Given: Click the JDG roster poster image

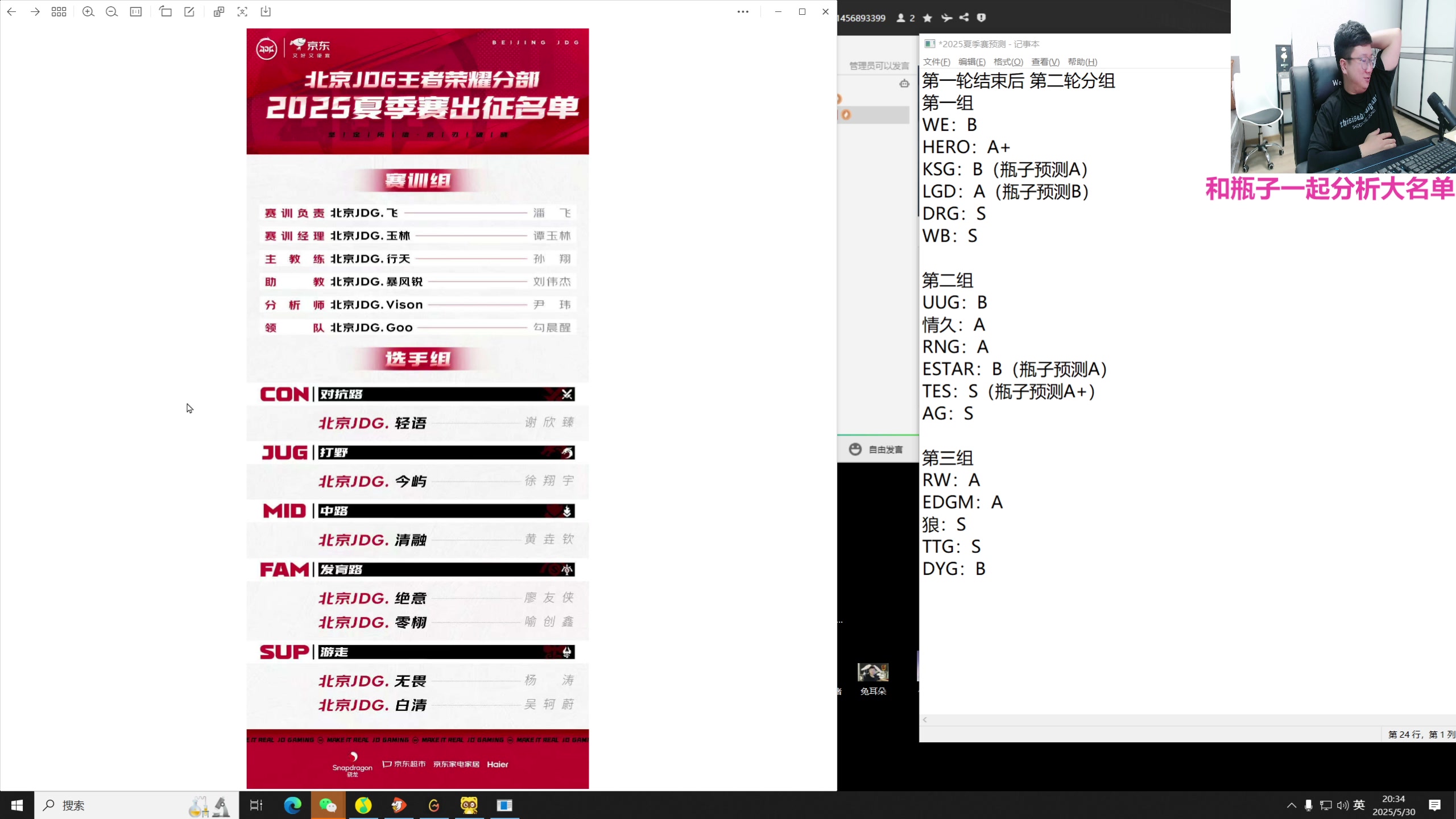Looking at the screenshot, I should [x=417, y=408].
